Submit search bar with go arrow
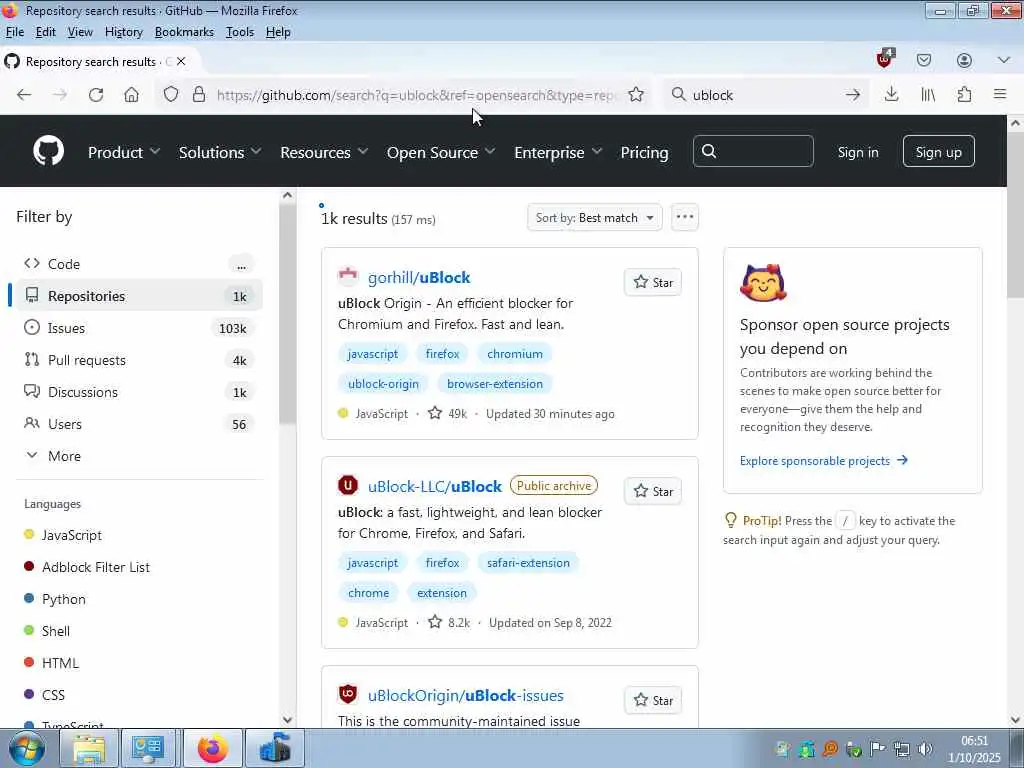Screen dimensions: 1024x768 (852, 95)
